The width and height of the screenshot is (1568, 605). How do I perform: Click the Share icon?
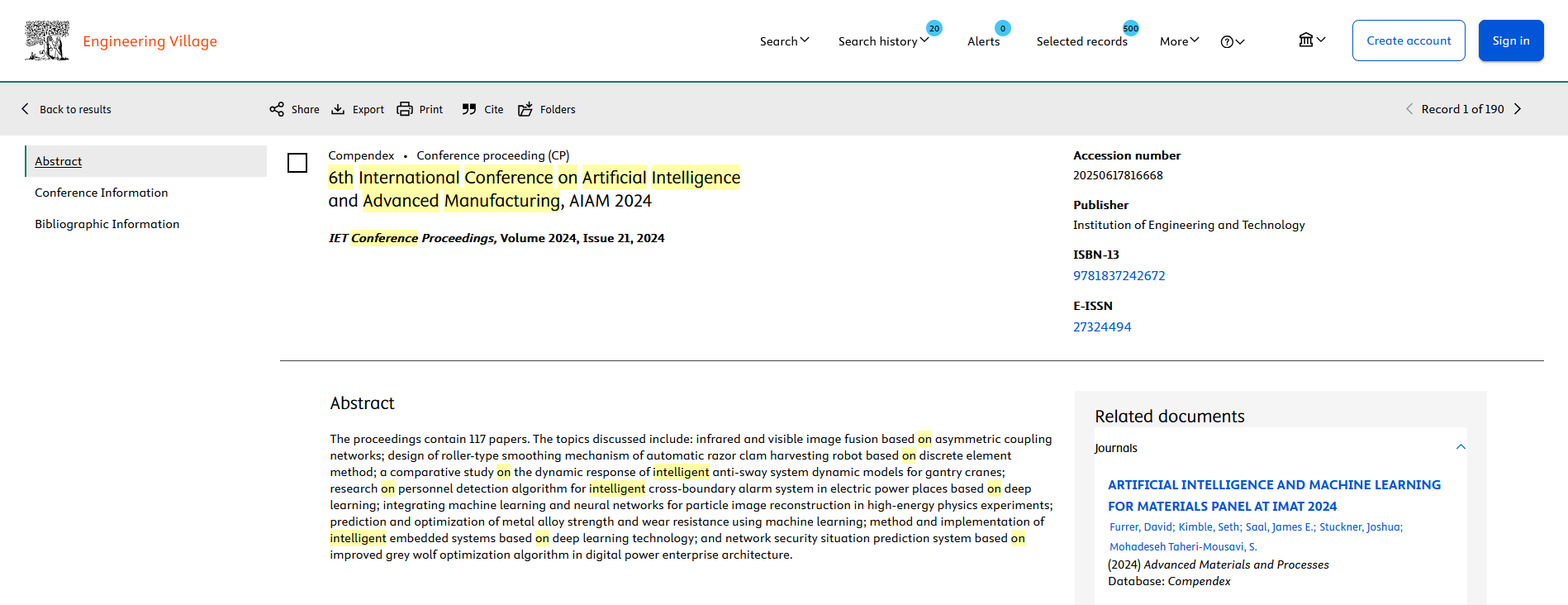(277, 109)
